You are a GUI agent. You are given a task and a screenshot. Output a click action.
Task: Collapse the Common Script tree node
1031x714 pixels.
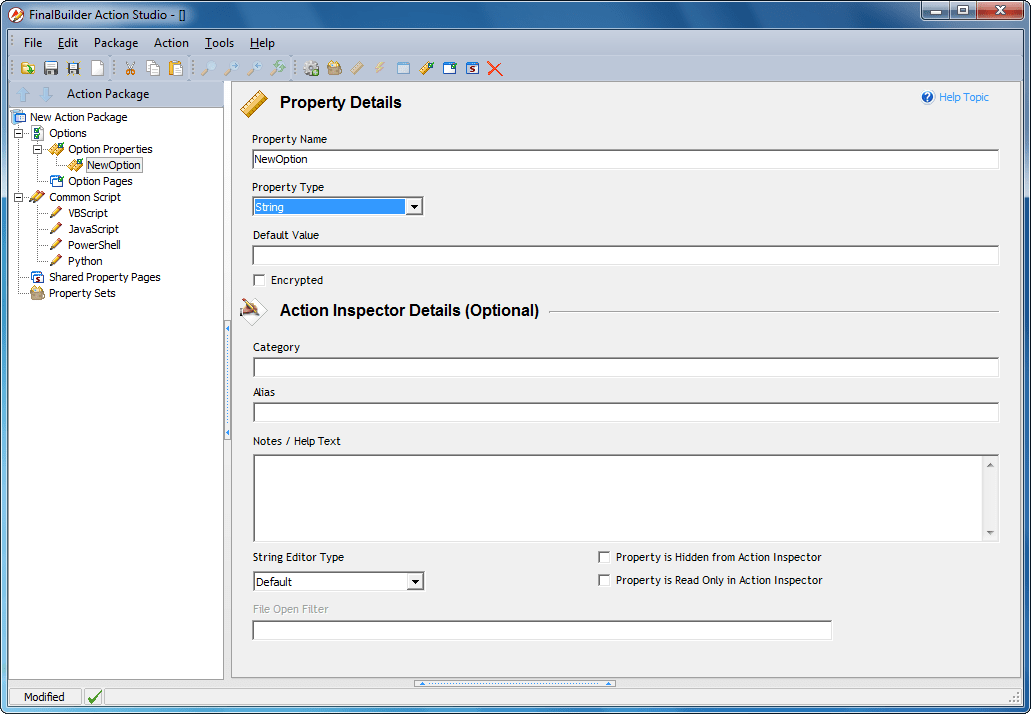pos(20,196)
